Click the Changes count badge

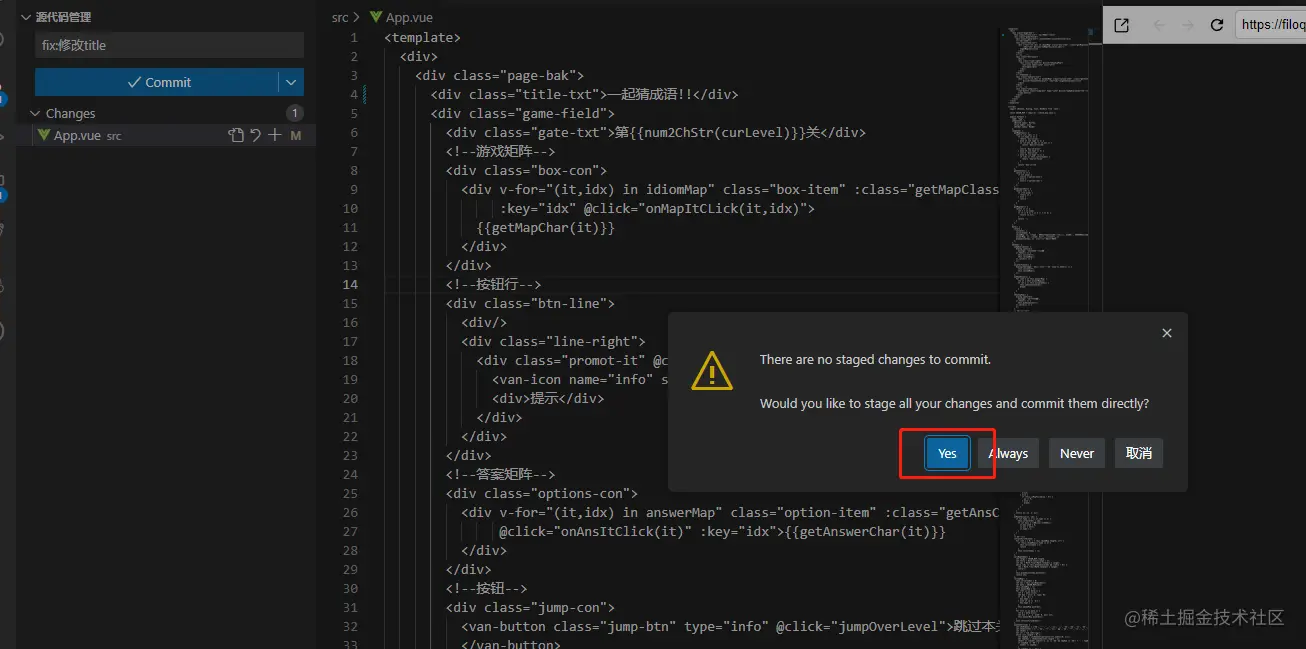pos(294,113)
